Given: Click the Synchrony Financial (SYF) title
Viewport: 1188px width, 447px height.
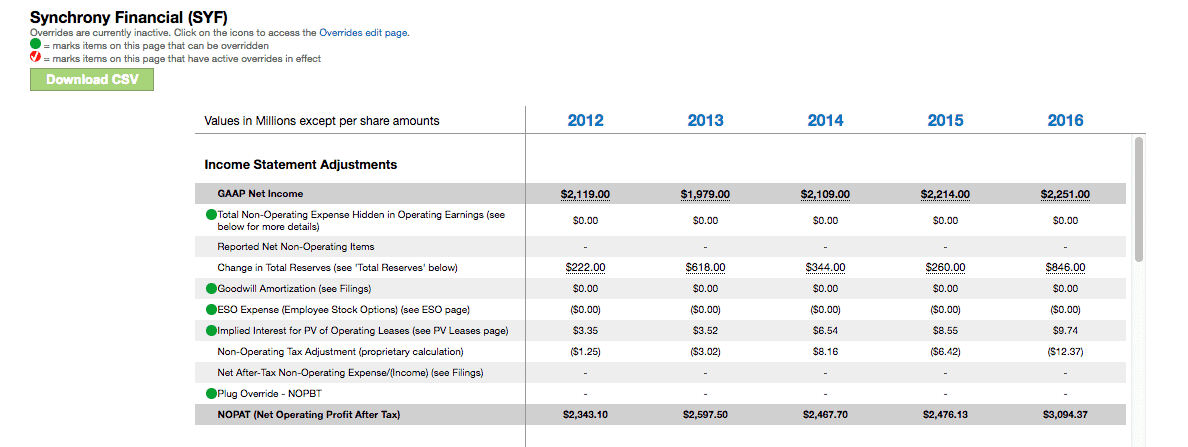Looking at the screenshot, I should 129,17.
